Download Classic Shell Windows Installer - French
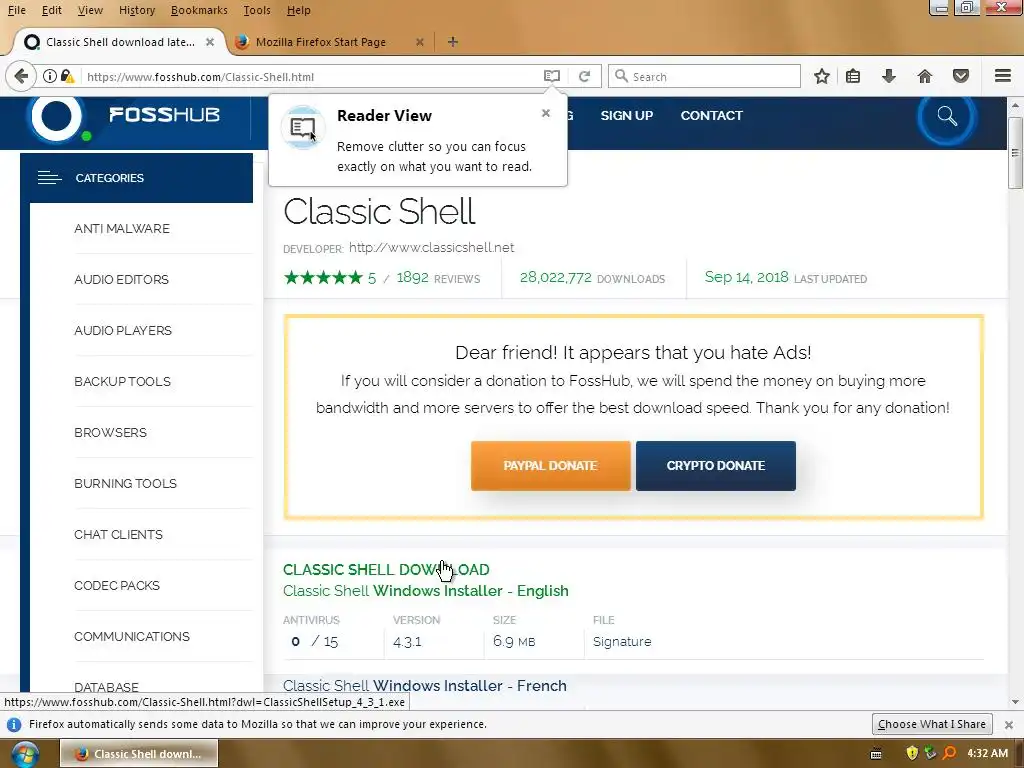This screenshot has width=1024, height=768. click(x=424, y=686)
